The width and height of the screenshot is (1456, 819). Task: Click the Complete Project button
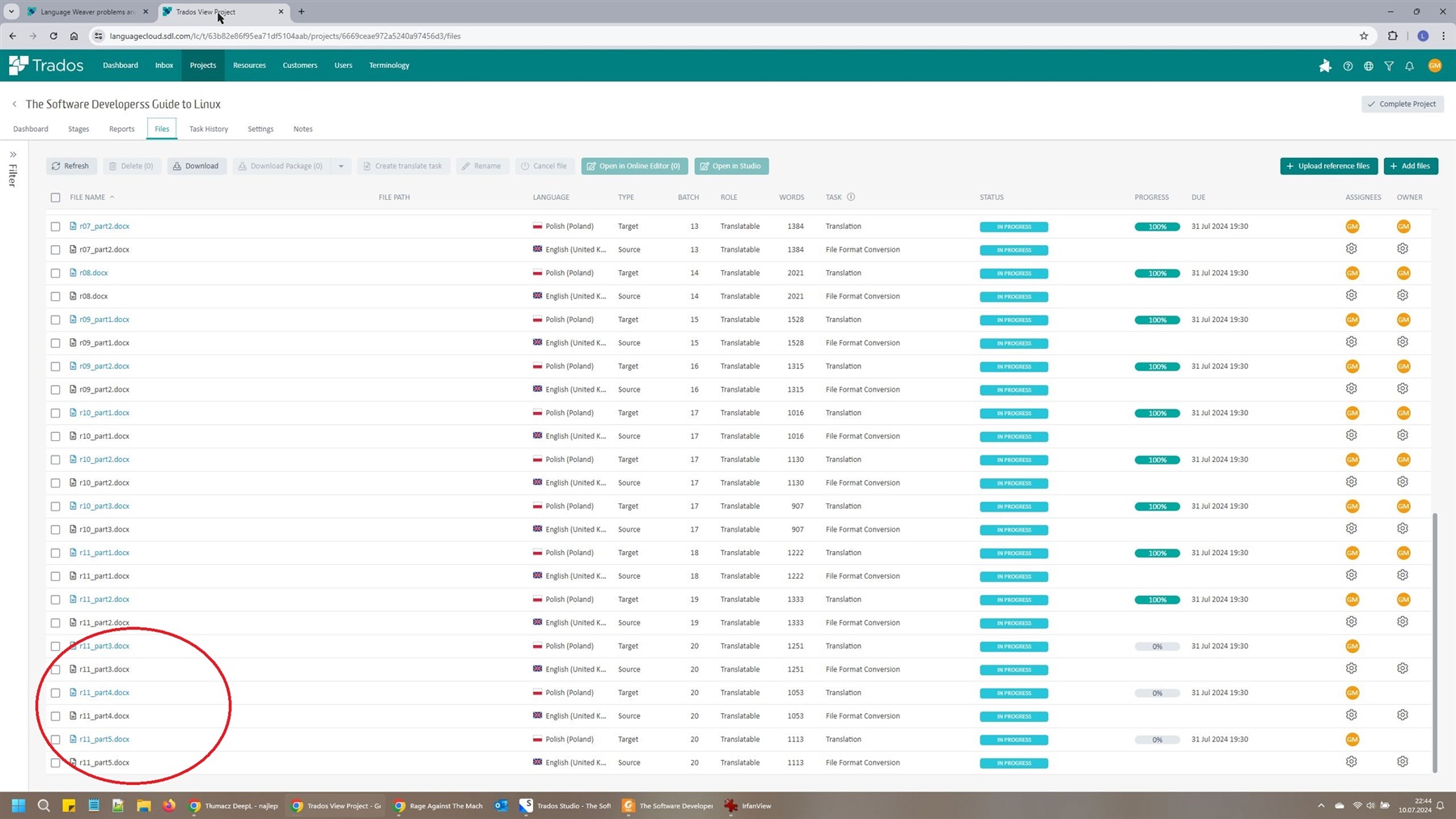(x=1402, y=104)
